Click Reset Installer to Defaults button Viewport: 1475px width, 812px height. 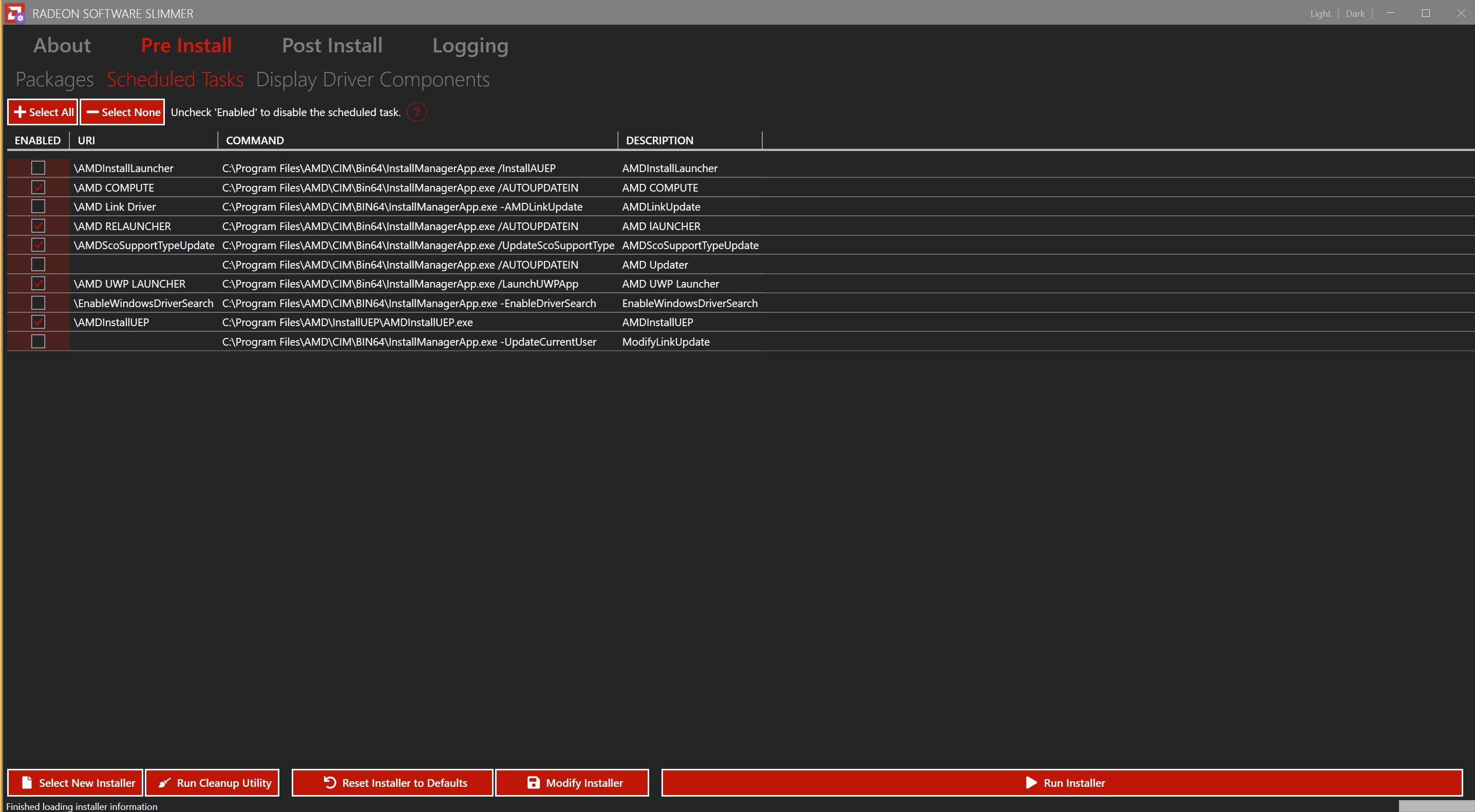(x=392, y=782)
